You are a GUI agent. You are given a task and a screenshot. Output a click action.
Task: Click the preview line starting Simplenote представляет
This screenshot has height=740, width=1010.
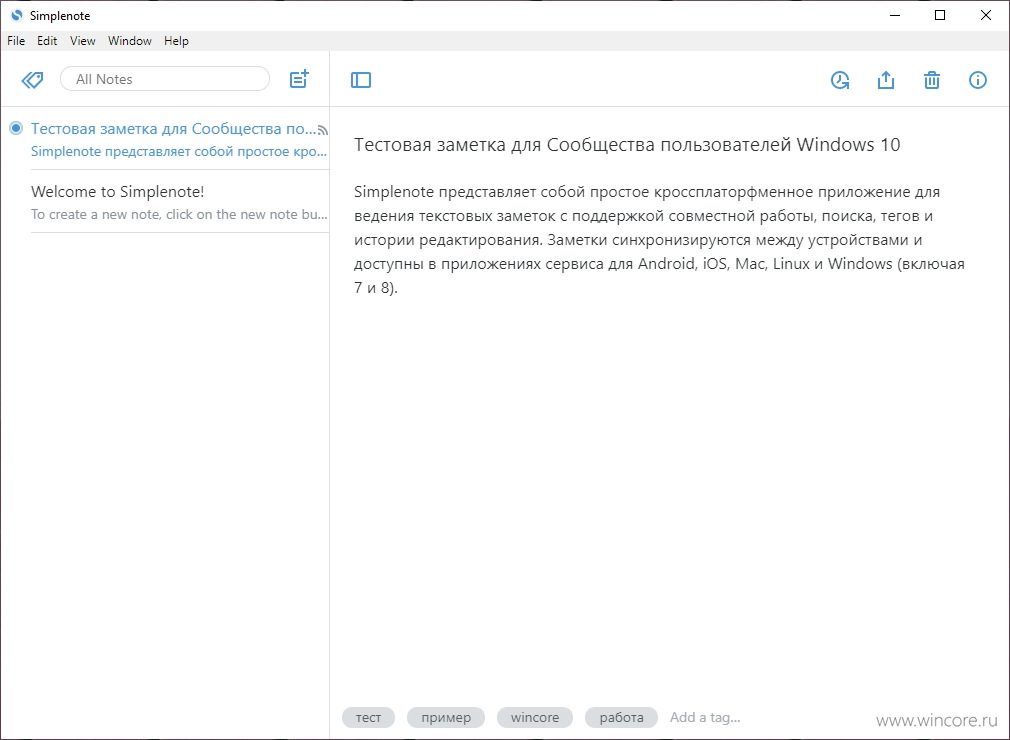tap(179, 151)
